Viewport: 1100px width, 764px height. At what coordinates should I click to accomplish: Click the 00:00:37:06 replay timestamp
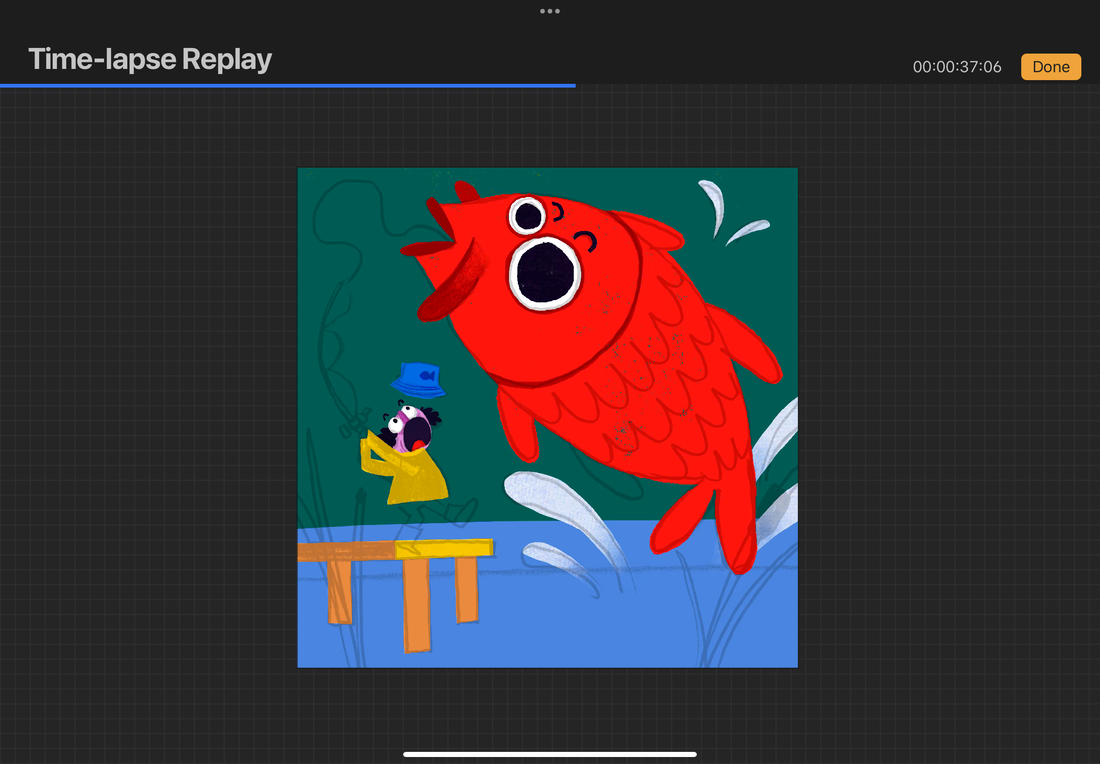click(x=956, y=67)
